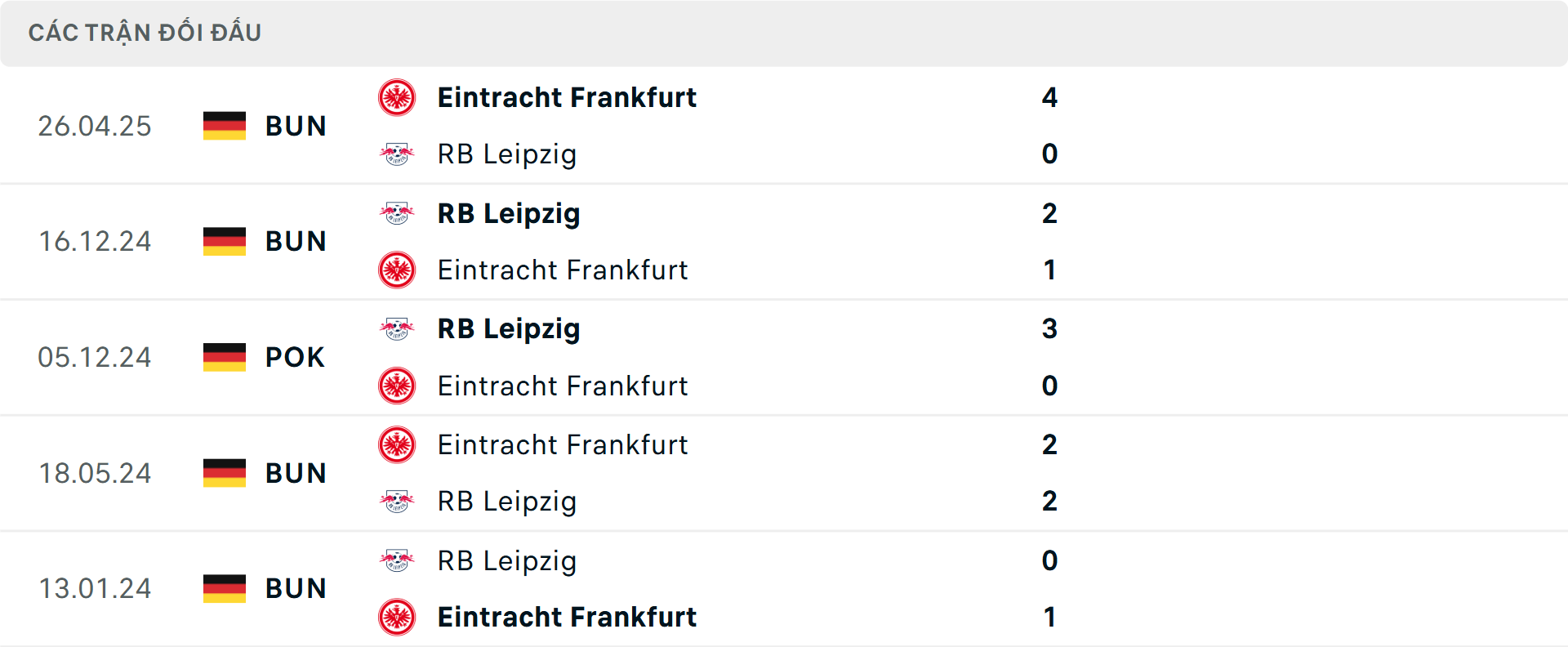Select the score 4 in the 26.04.25 match
1568x647 pixels.
(x=1050, y=97)
